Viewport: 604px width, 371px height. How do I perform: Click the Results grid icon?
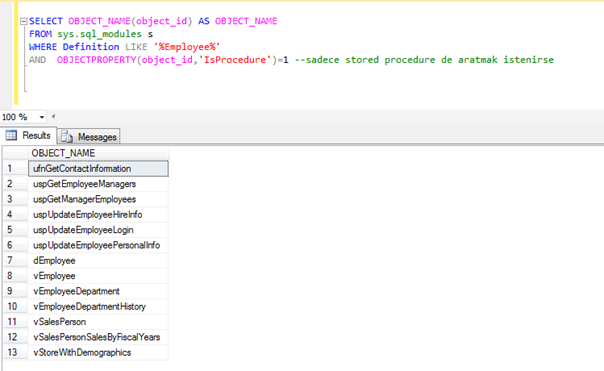11,136
